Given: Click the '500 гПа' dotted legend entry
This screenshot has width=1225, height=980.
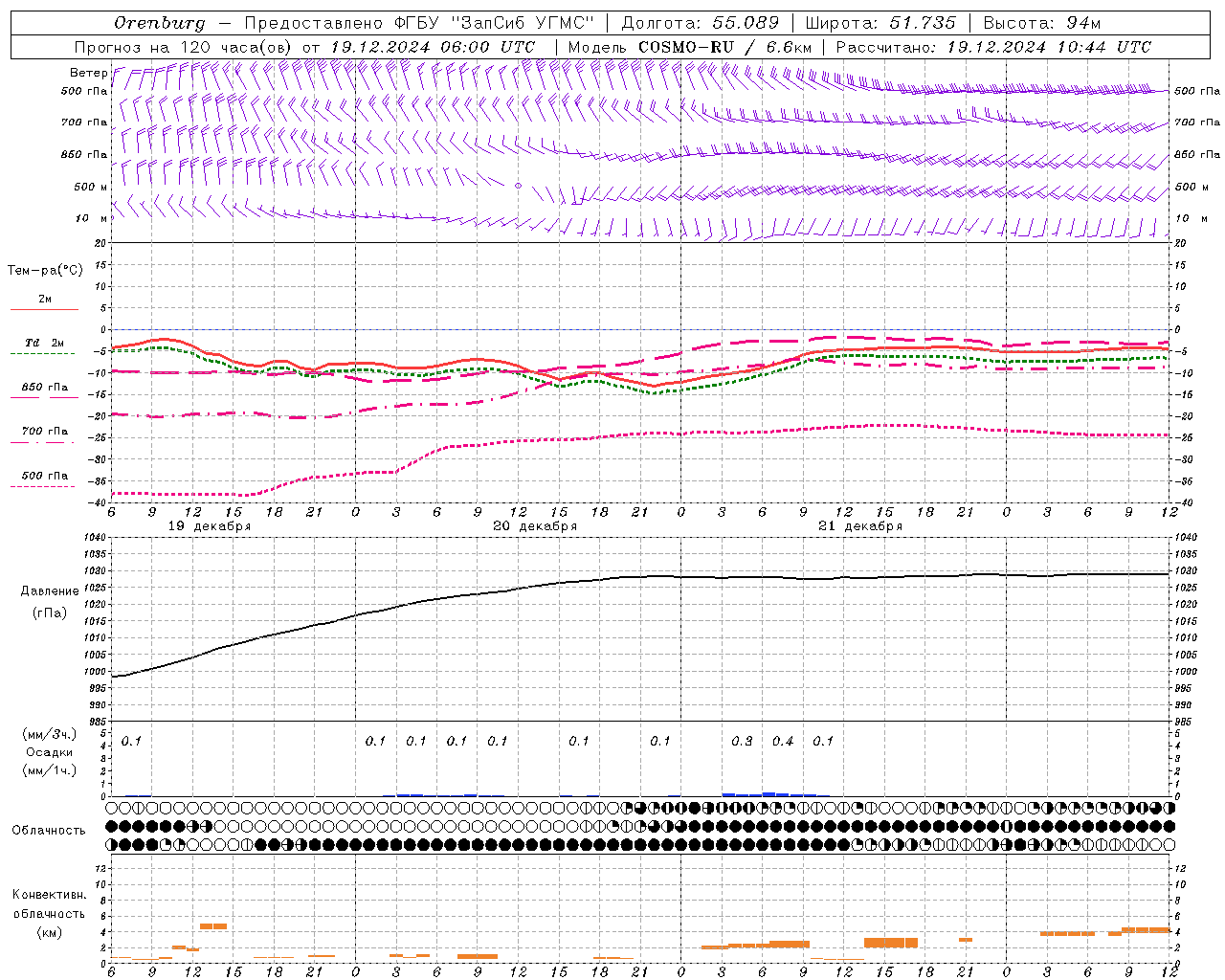Looking at the screenshot, I should [x=44, y=476].
